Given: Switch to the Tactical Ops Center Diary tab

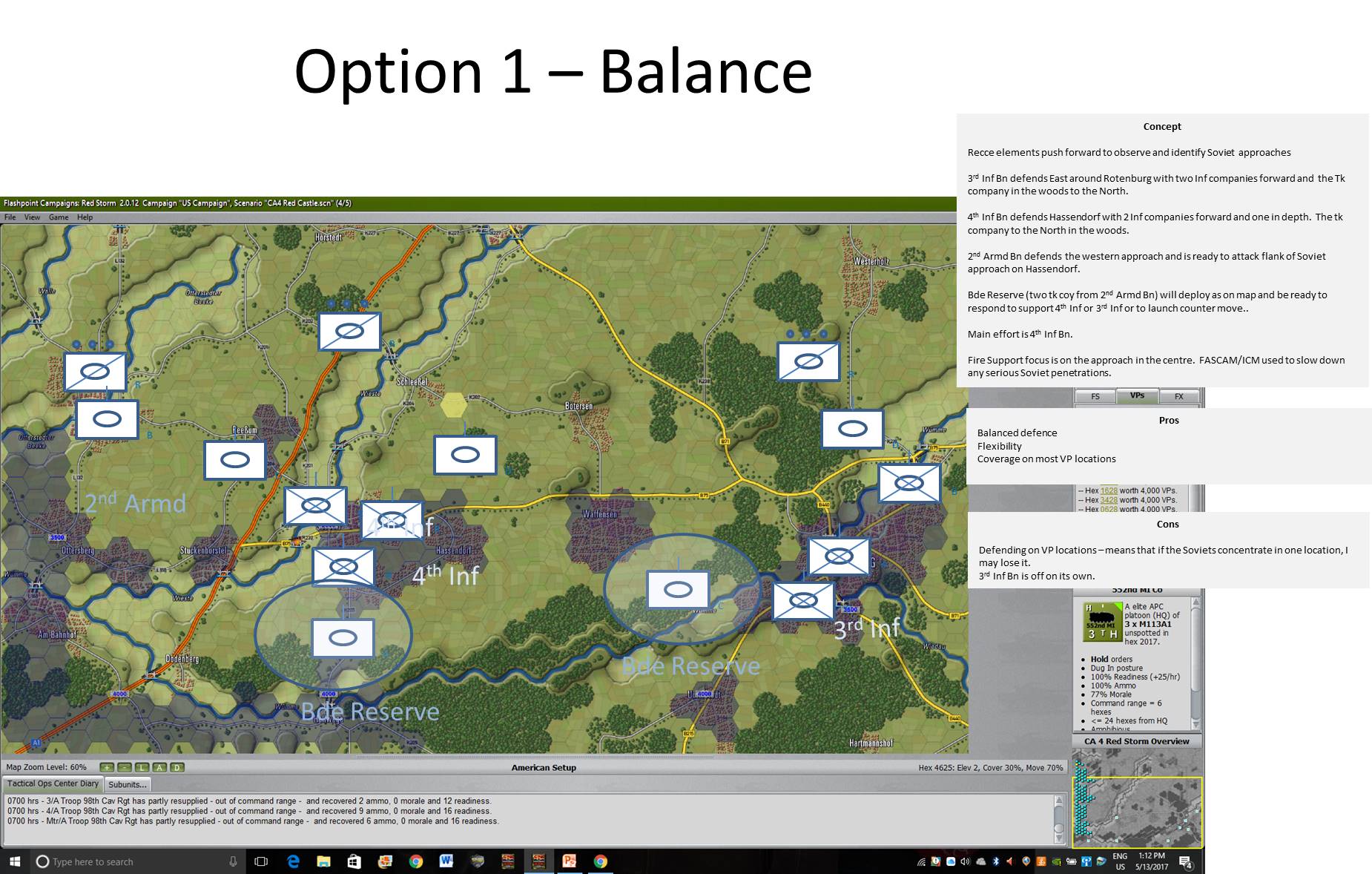Looking at the screenshot, I should 53,783.
